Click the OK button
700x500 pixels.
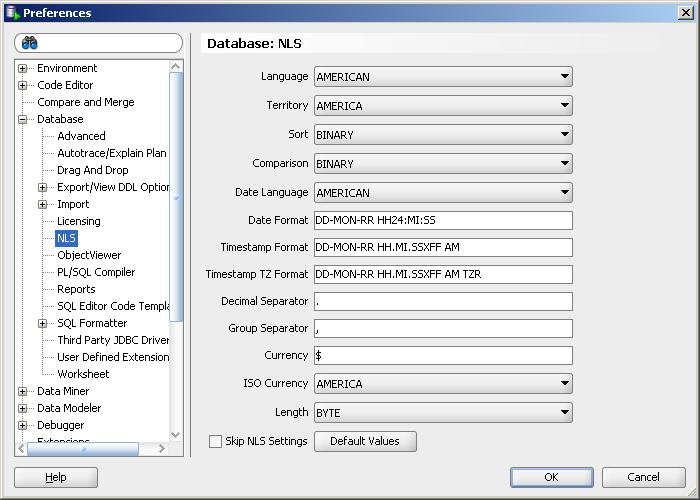(552, 477)
